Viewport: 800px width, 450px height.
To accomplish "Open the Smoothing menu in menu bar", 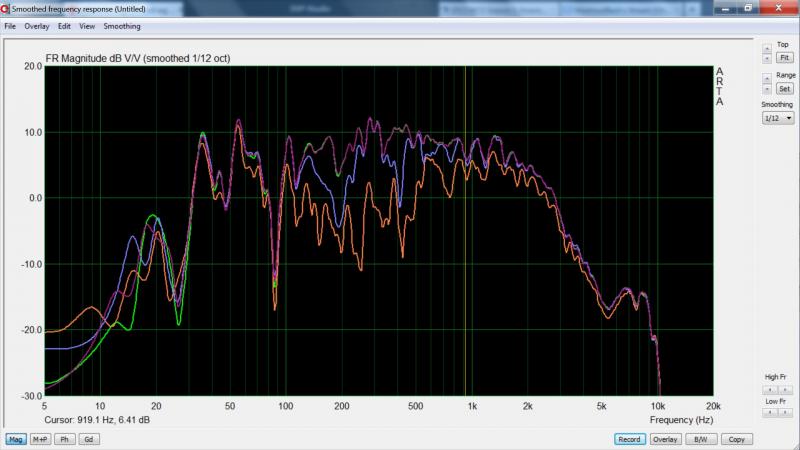I will [x=122, y=26].
